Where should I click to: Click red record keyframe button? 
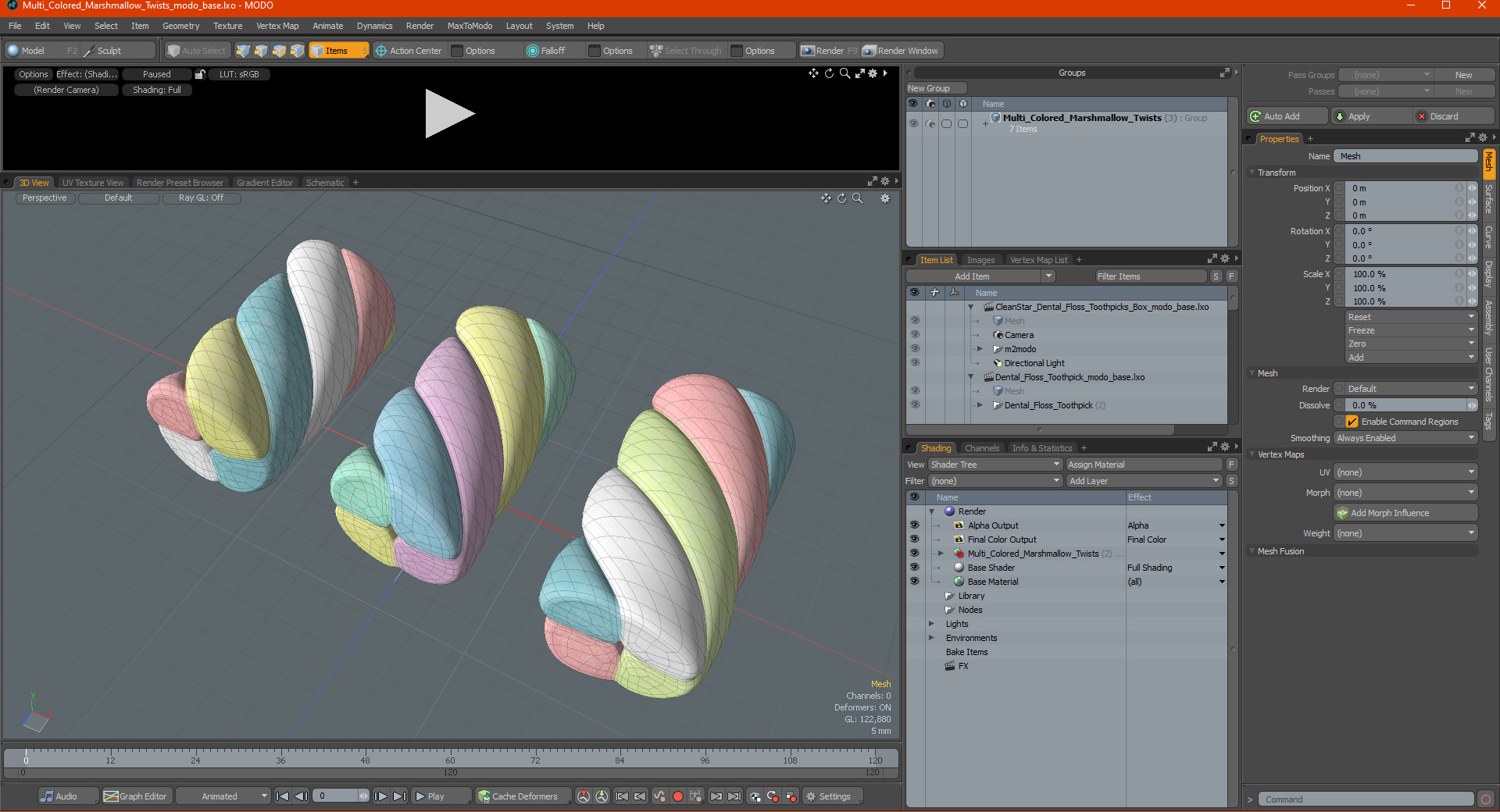coord(678,796)
